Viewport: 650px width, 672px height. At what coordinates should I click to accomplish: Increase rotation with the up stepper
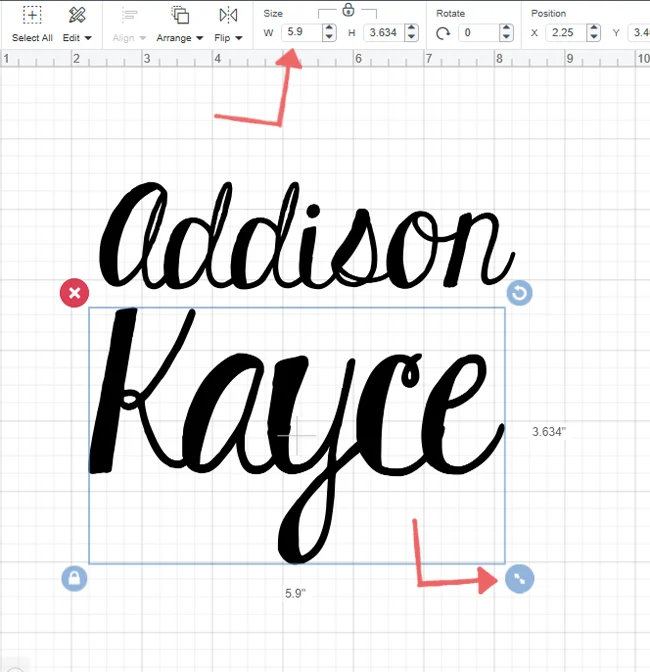(x=506, y=27)
